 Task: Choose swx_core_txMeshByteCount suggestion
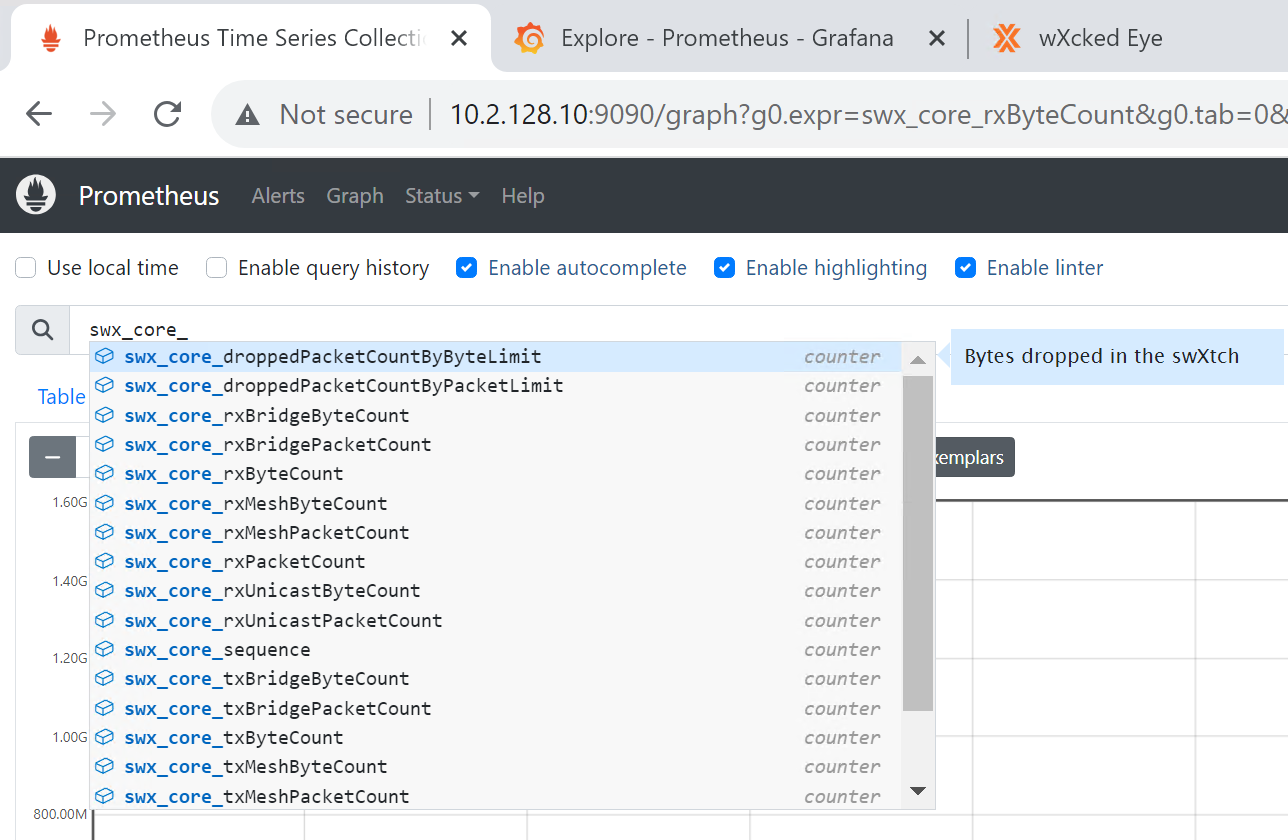coord(495,766)
